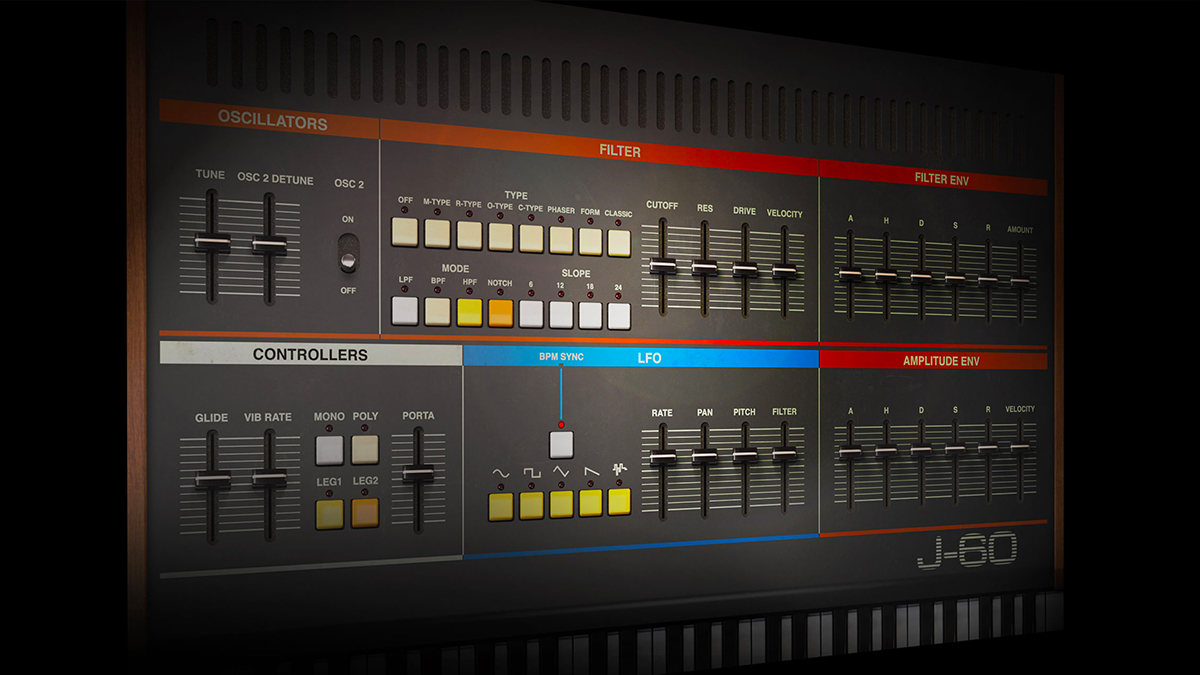
Task: Choose the C-TYPE filter type
Action: (x=531, y=239)
